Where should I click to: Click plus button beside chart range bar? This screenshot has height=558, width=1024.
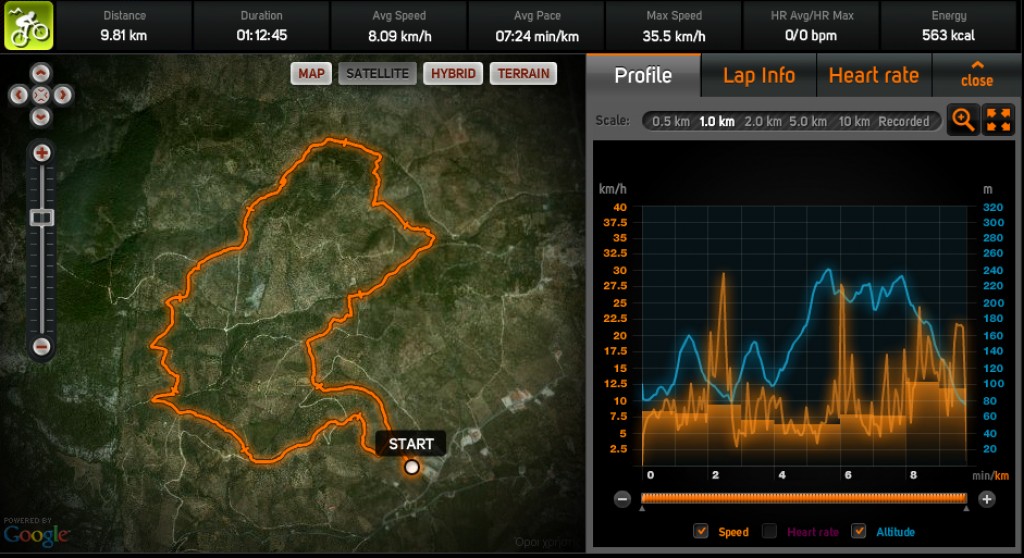(987, 499)
